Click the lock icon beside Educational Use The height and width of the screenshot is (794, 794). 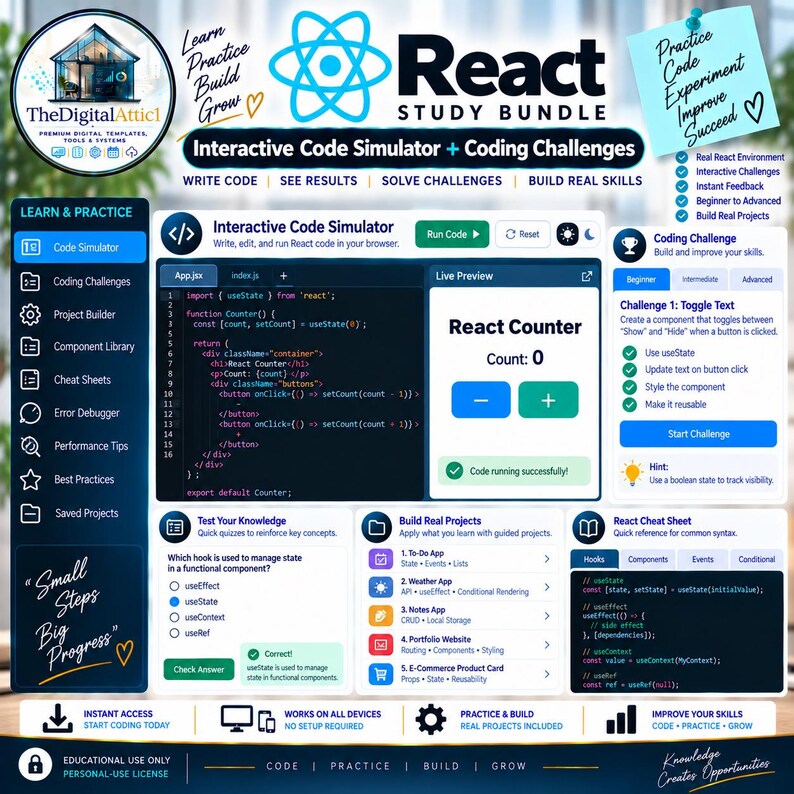coord(35,765)
